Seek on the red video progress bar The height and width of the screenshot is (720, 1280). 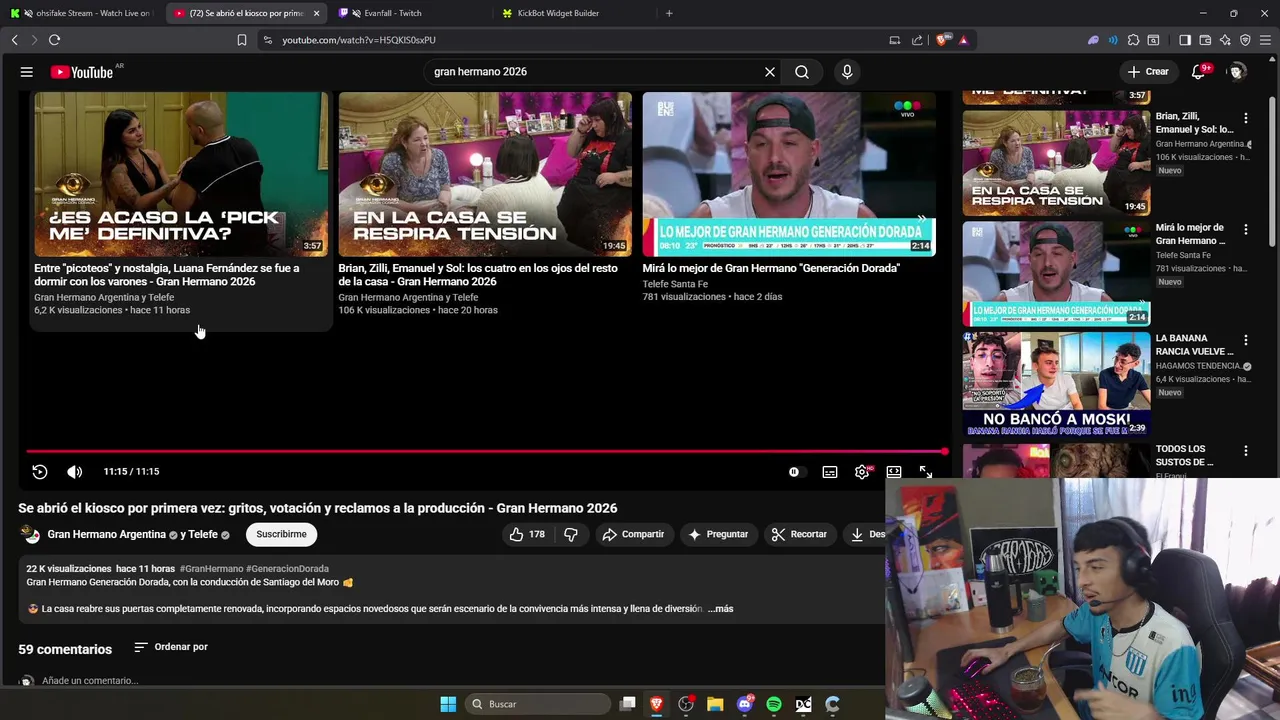click(x=487, y=452)
